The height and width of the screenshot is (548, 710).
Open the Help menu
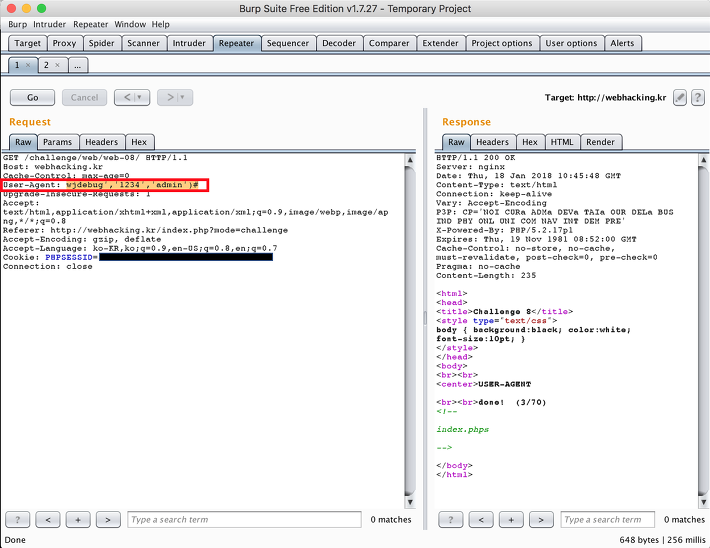coord(160,24)
